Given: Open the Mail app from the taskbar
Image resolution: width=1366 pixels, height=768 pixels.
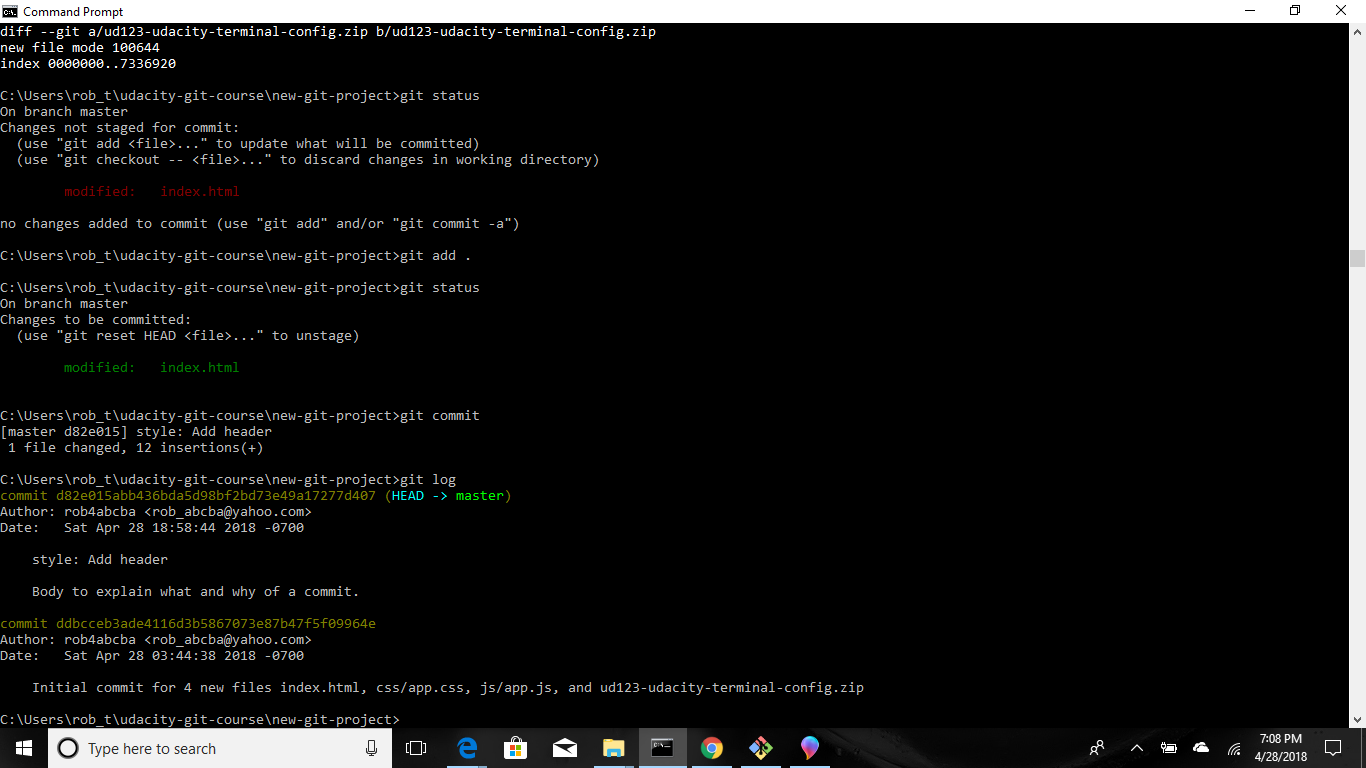Looking at the screenshot, I should [x=565, y=747].
